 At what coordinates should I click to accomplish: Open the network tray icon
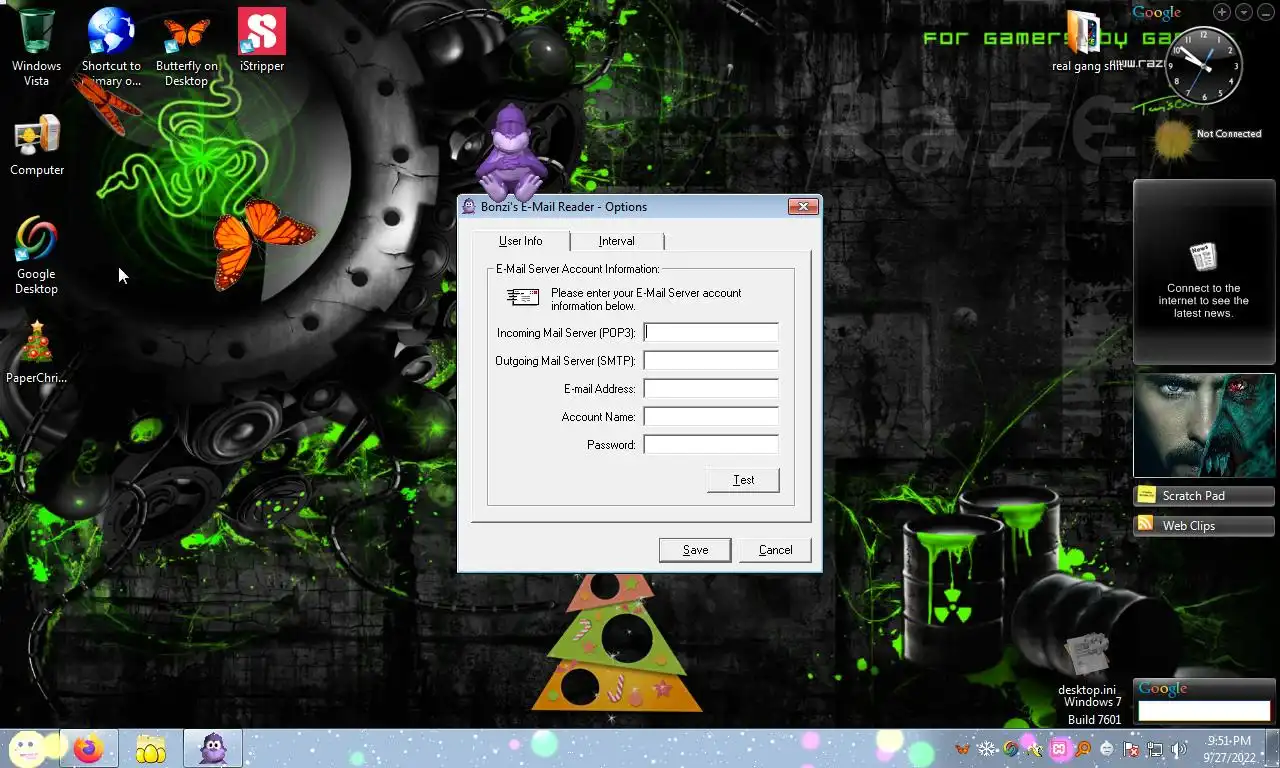pyautogui.click(x=1155, y=749)
